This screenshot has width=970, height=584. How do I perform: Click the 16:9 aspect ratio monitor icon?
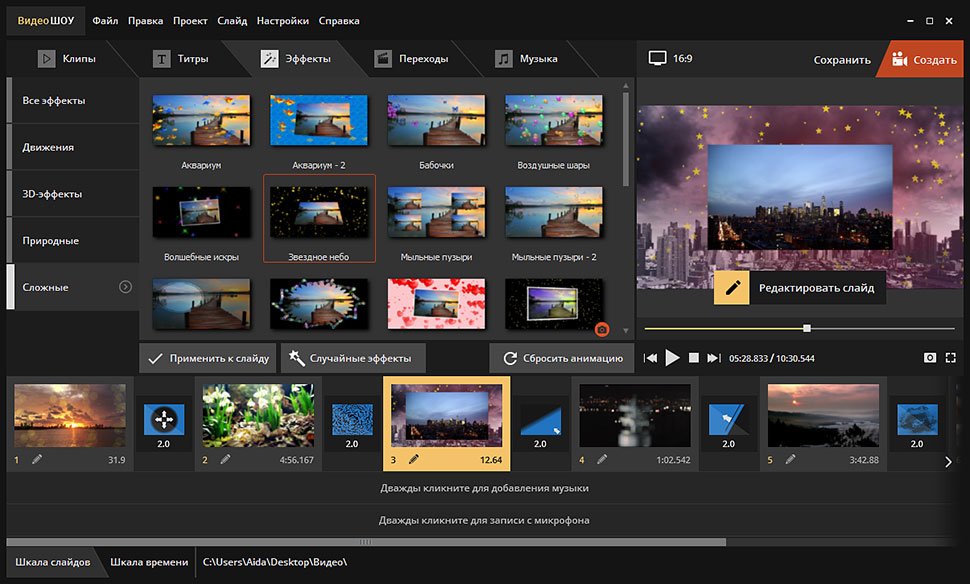pyautogui.click(x=657, y=59)
